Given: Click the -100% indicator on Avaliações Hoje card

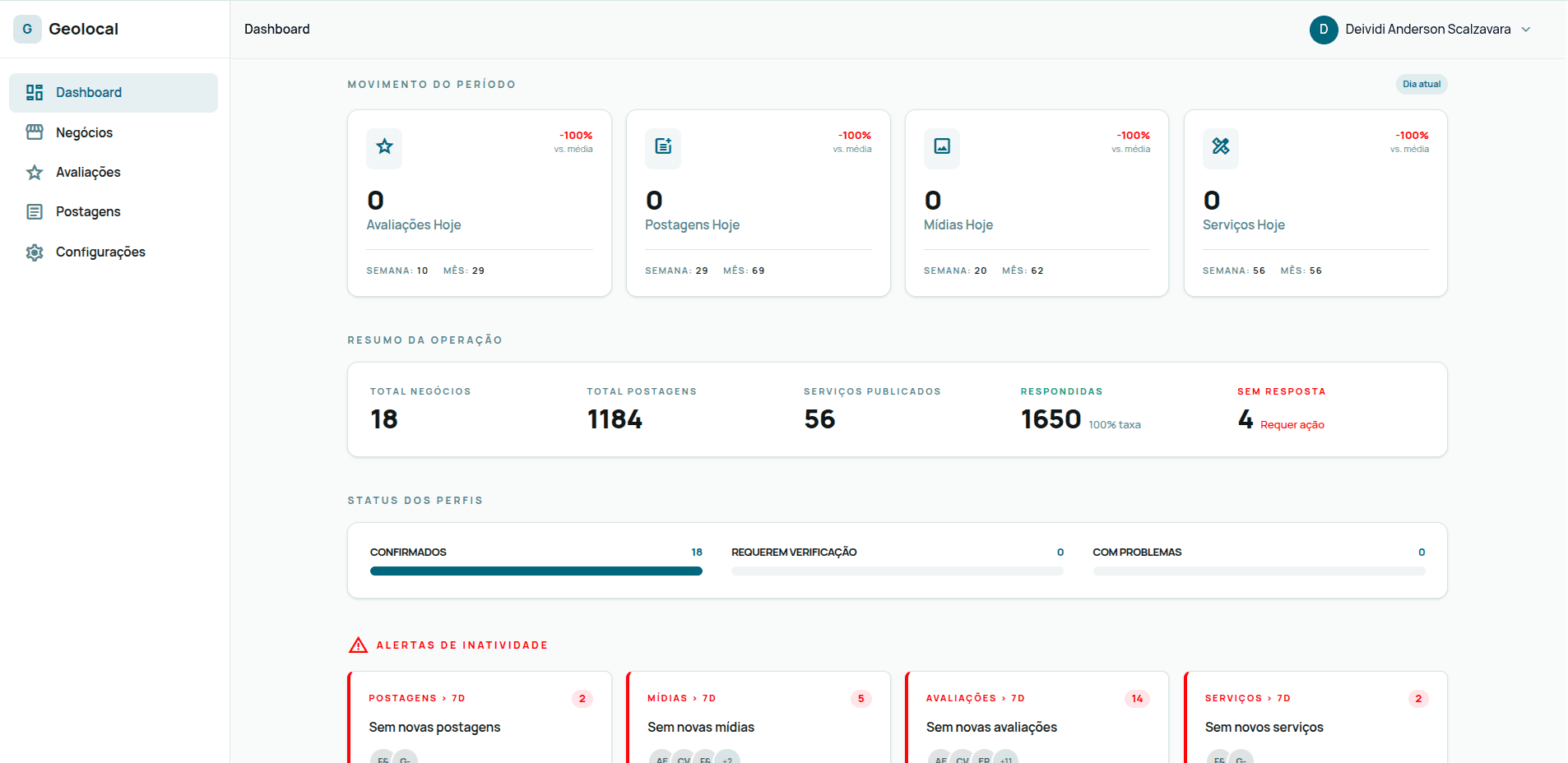Looking at the screenshot, I should pos(576,136).
